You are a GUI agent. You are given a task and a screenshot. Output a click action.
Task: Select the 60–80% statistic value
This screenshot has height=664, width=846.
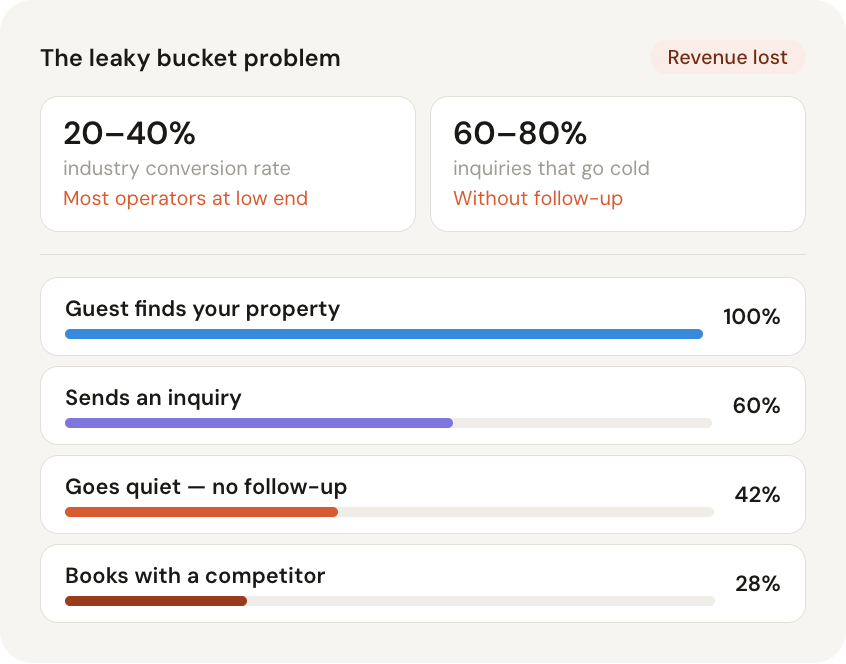pos(520,133)
